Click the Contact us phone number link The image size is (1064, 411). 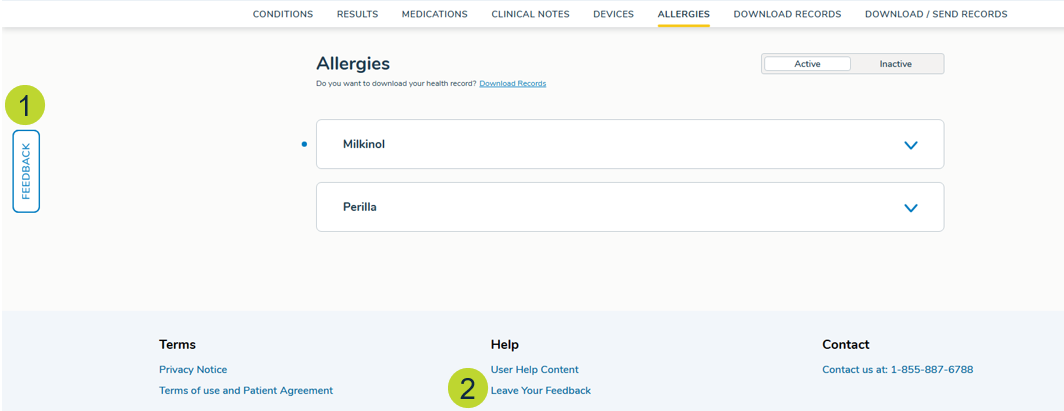(x=897, y=370)
